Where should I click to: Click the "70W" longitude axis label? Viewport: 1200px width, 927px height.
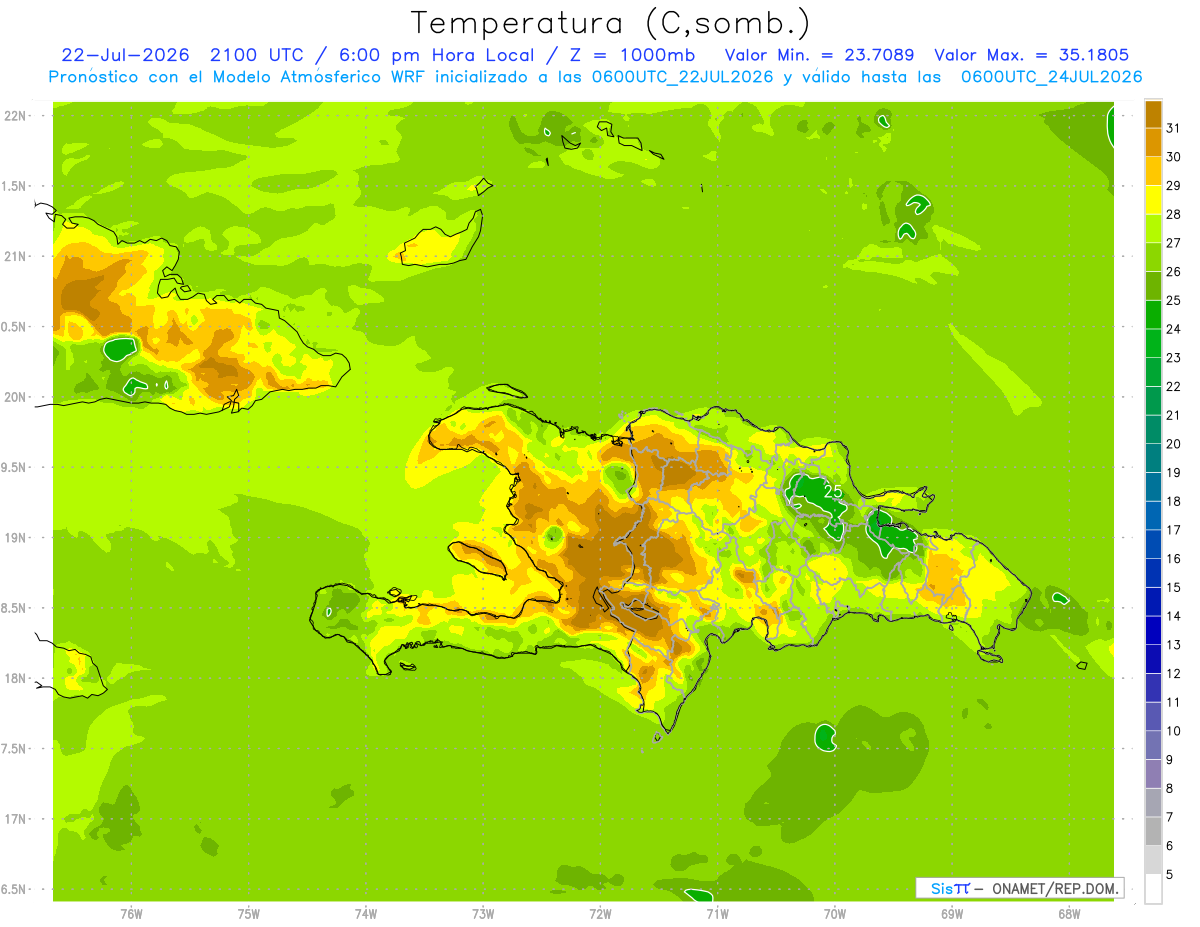click(x=835, y=913)
